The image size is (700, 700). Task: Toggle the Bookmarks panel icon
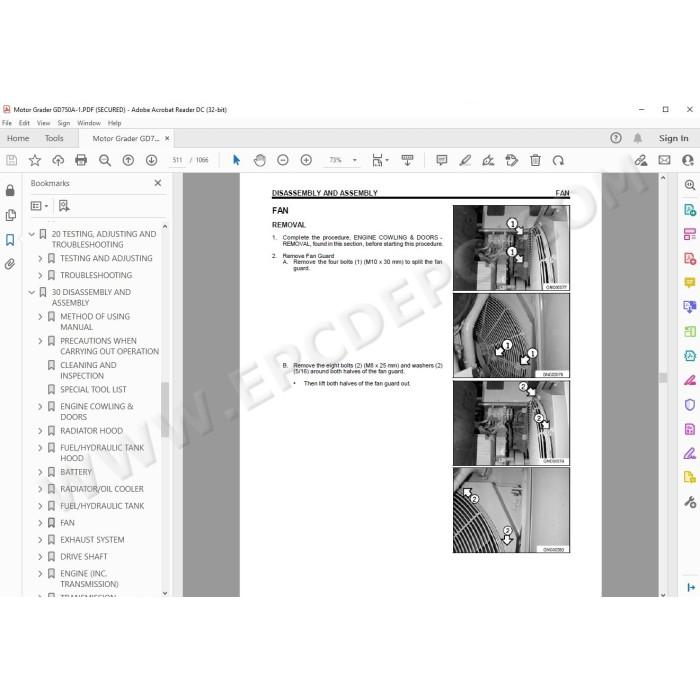pos(10,240)
